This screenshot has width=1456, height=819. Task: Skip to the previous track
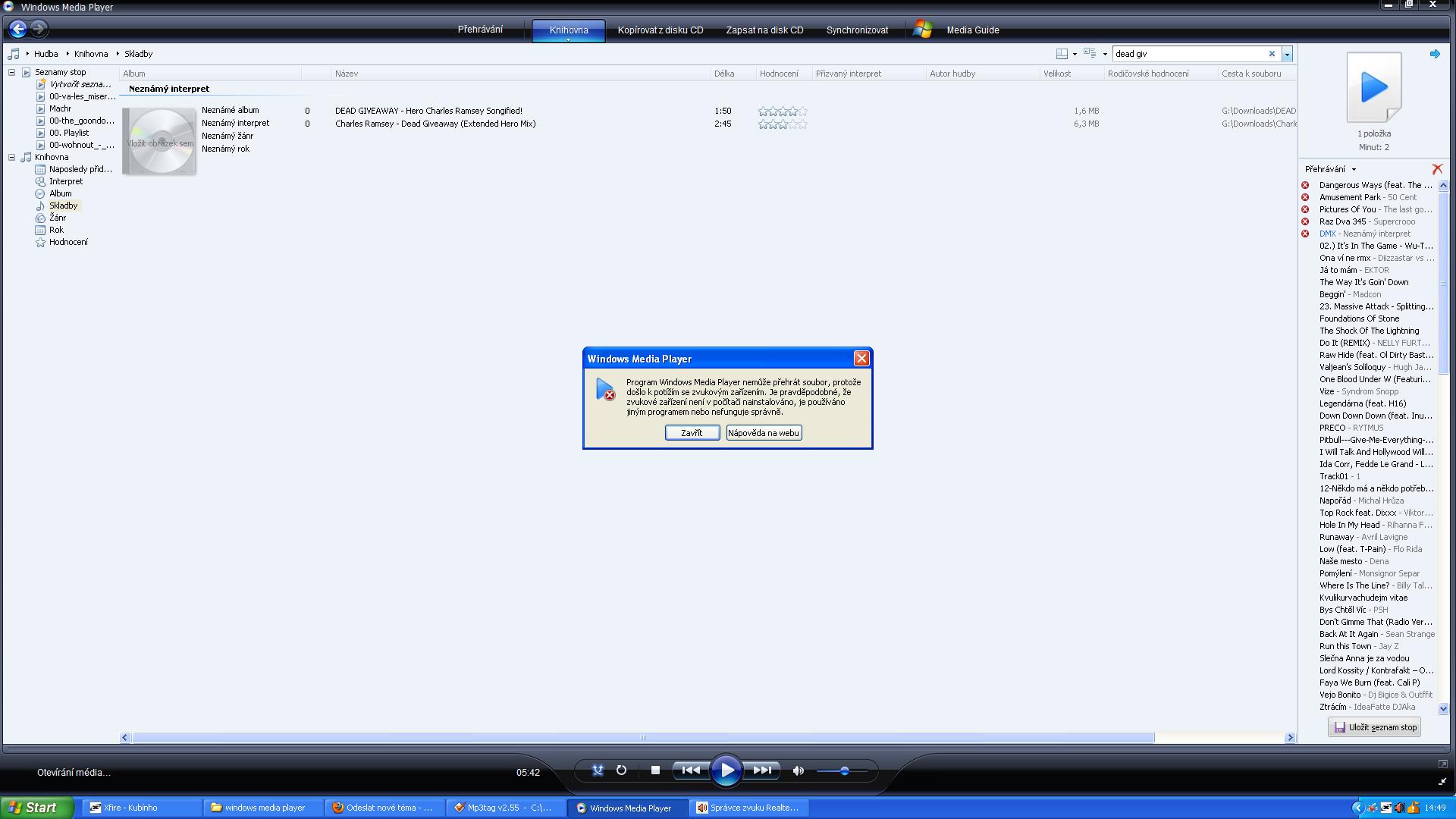point(690,770)
